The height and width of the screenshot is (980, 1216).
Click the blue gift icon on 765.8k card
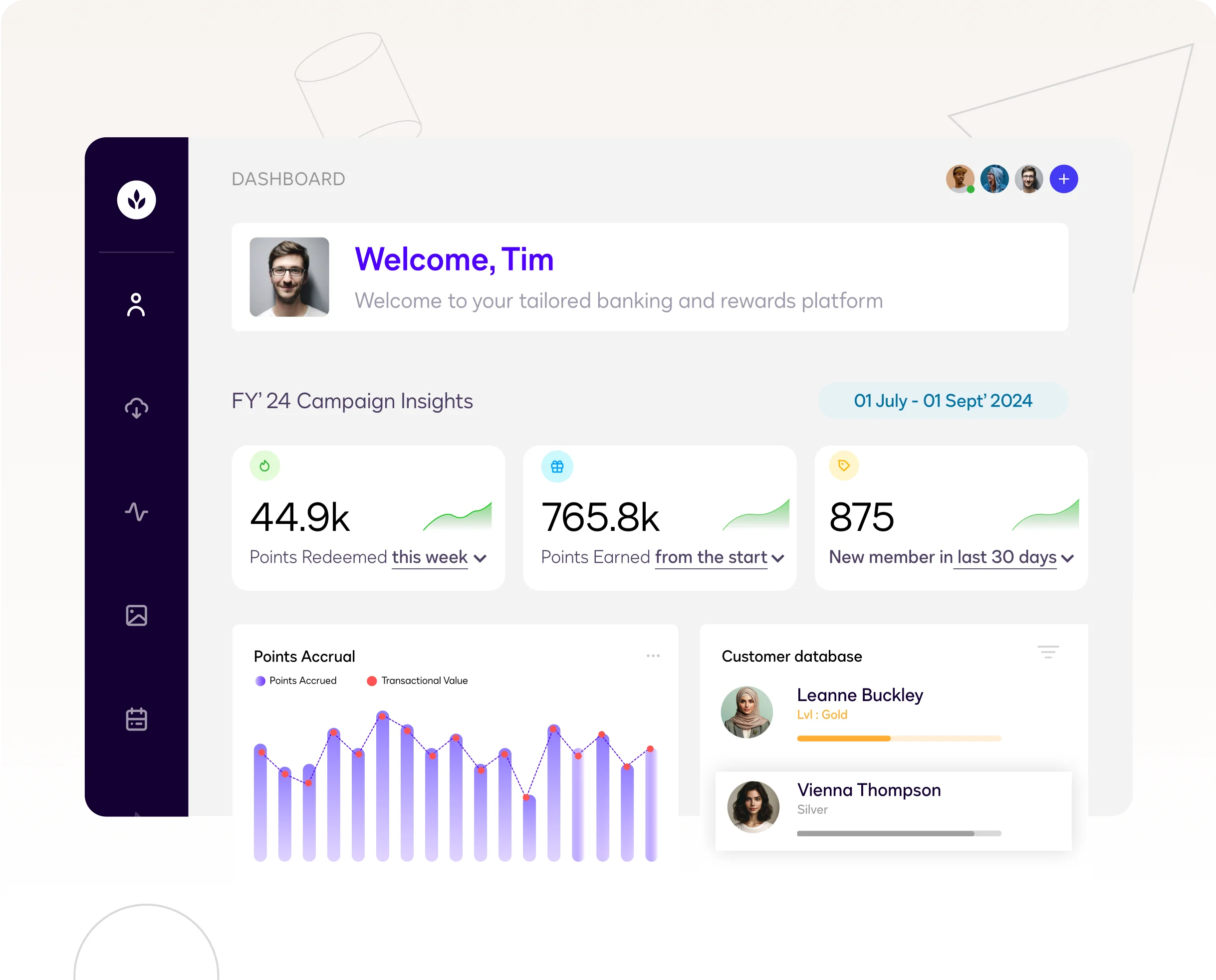(557, 467)
